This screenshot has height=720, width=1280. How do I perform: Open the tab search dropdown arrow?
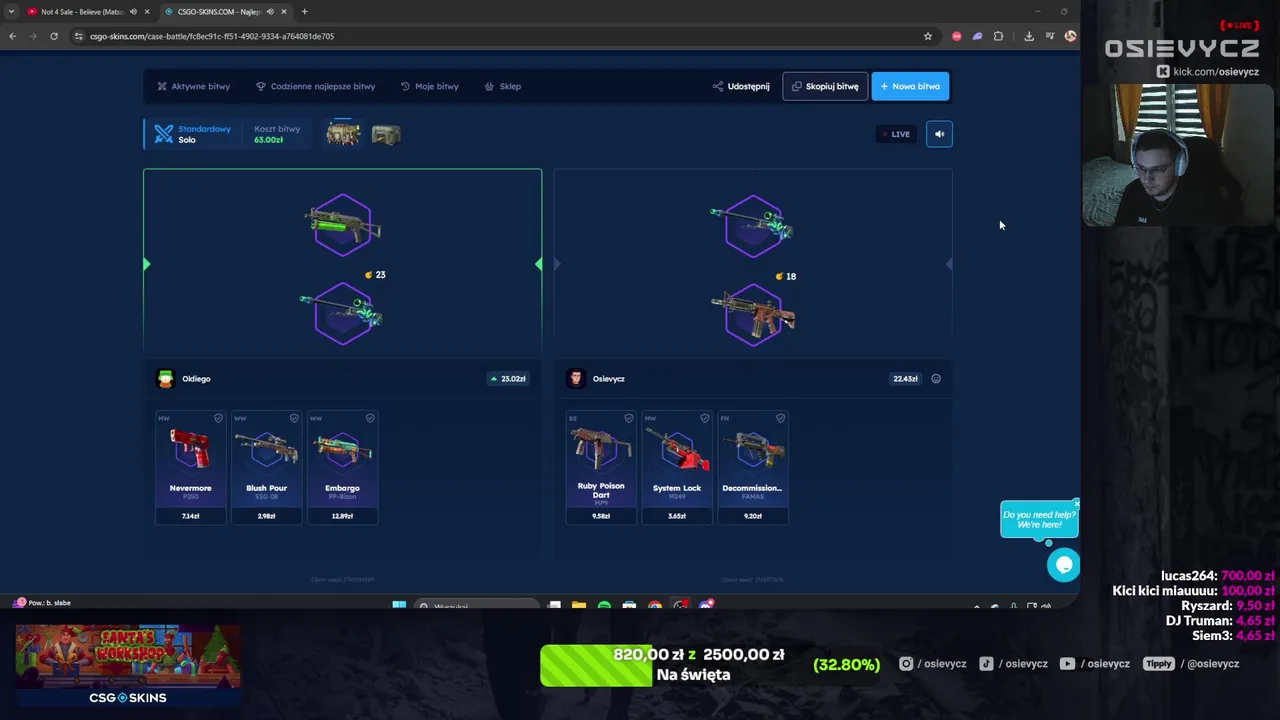pos(10,12)
